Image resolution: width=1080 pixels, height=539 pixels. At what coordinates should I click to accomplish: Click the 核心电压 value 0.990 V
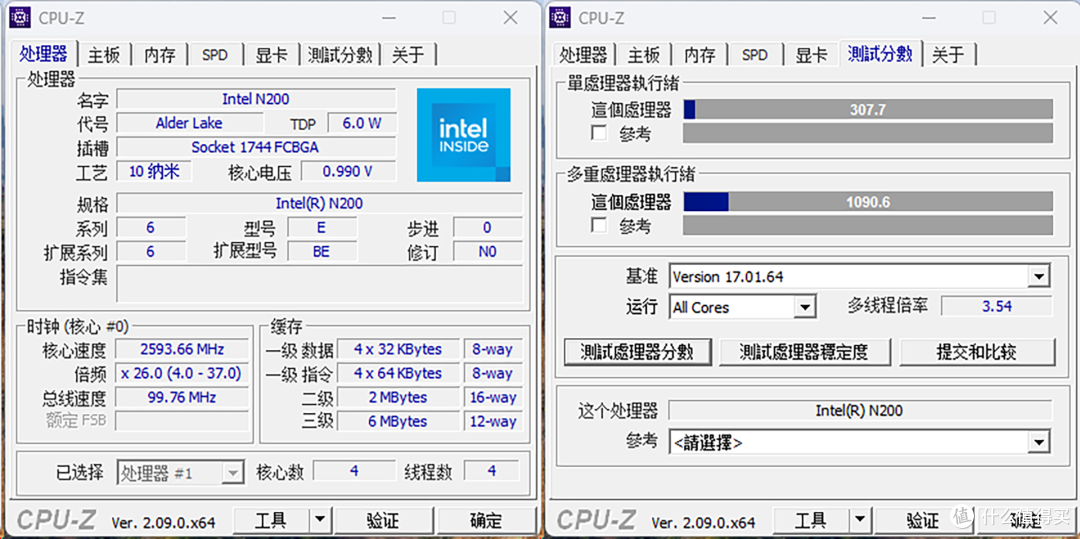[349, 171]
